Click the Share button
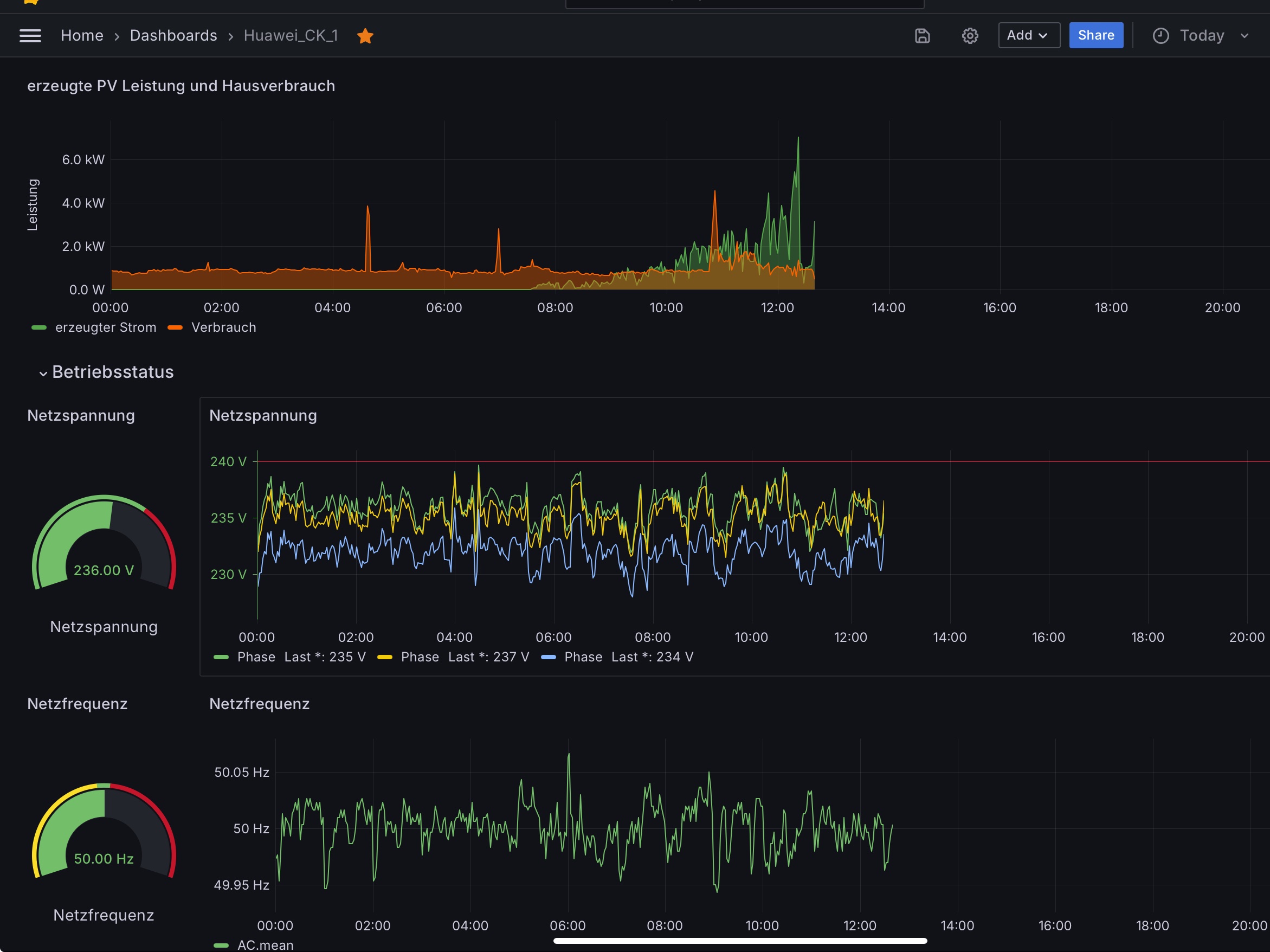 (1095, 36)
